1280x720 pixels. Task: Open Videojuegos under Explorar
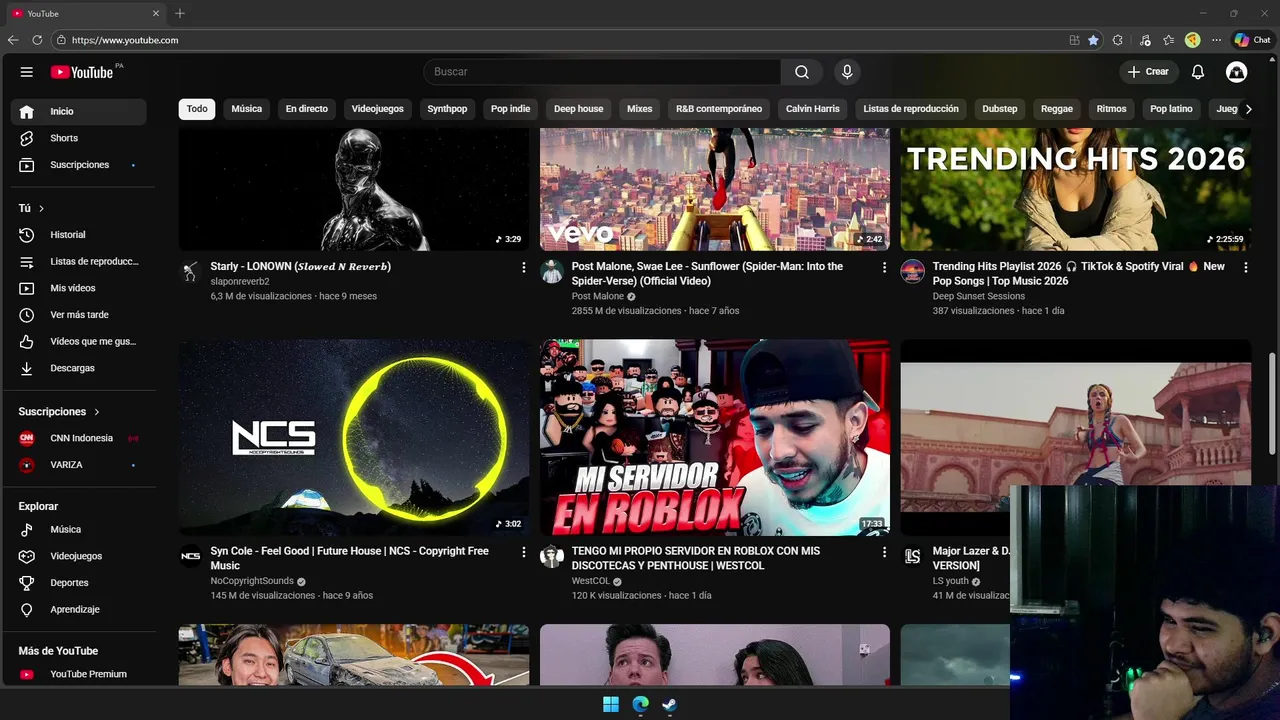(x=78, y=556)
